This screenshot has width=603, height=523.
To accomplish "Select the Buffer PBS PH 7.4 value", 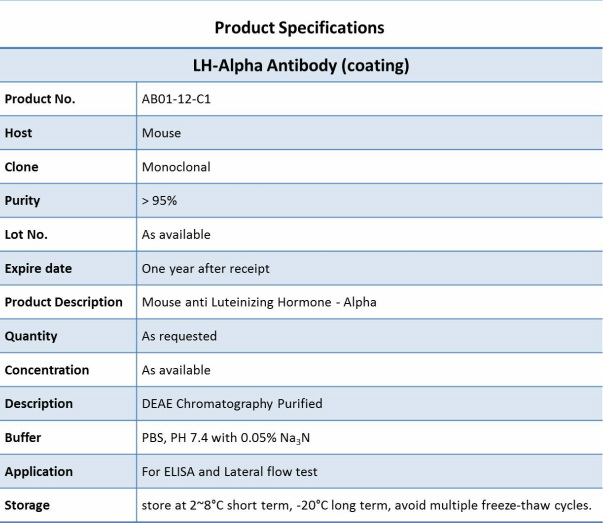I will point(226,438).
